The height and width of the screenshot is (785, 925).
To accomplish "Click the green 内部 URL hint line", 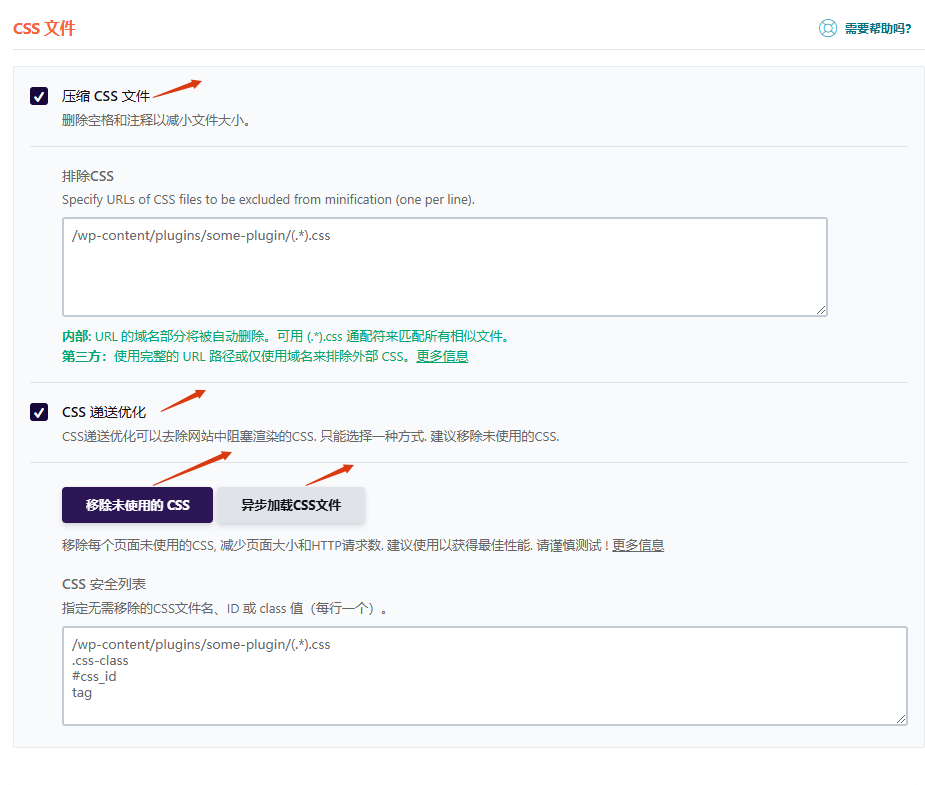I will pyautogui.click(x=286, y=336).
